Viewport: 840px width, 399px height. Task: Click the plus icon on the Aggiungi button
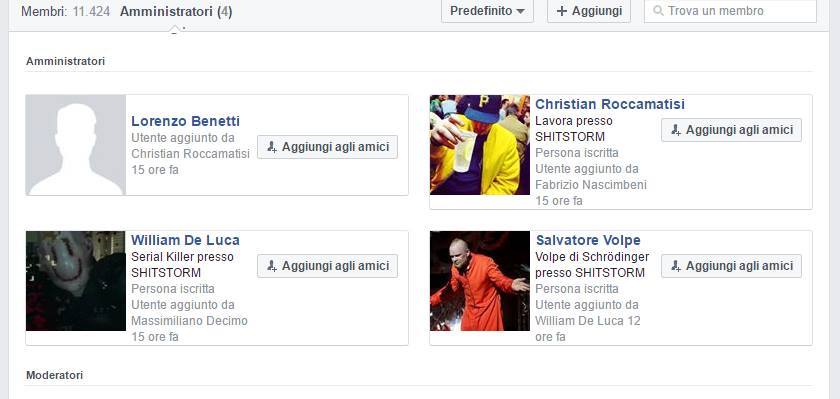coord(562,11)
